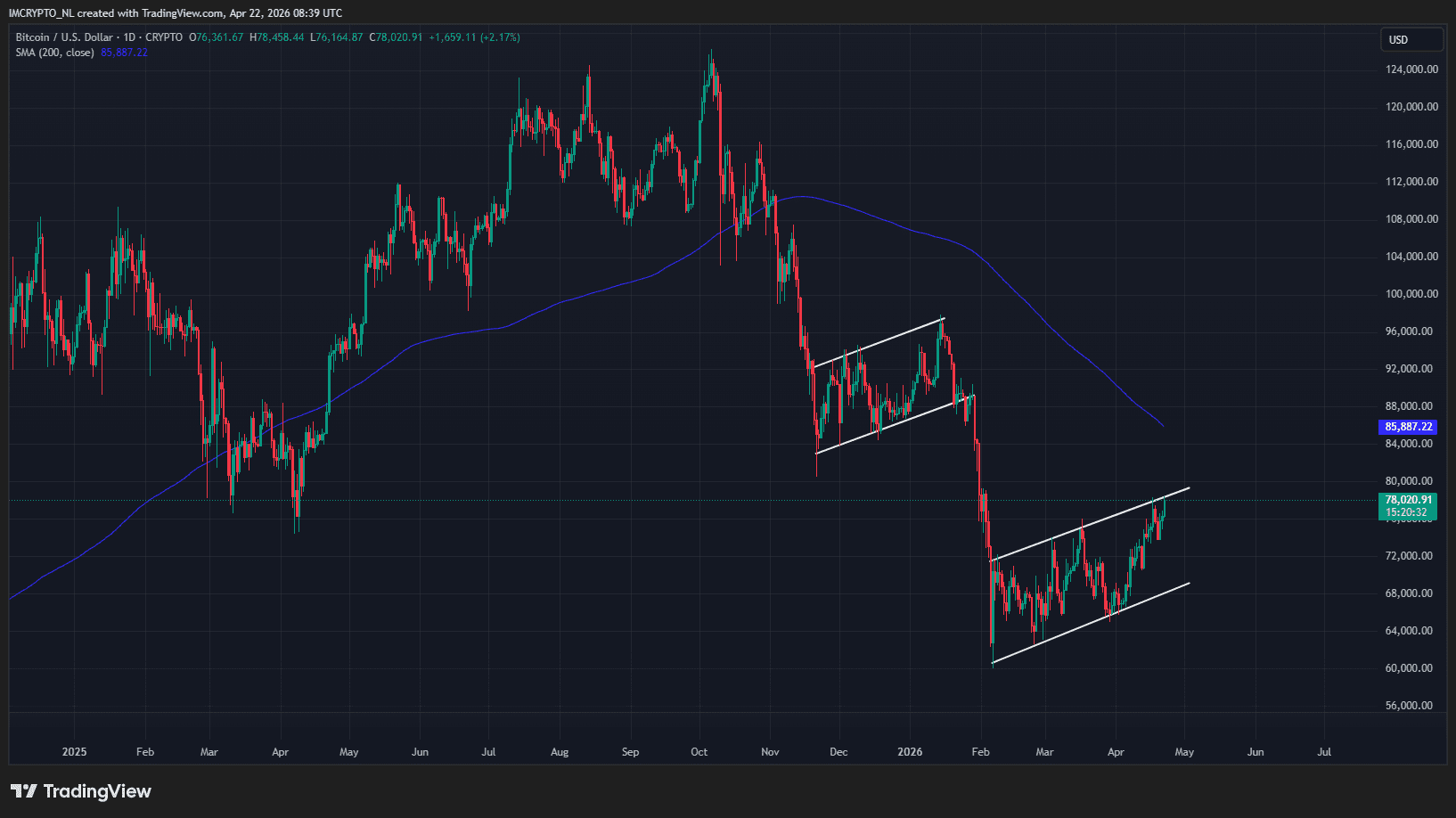This screenshot has height=818, width=1456.
Task: Click the blue 85,887.22 SMA price axis label
Action: click(1408, 427)
